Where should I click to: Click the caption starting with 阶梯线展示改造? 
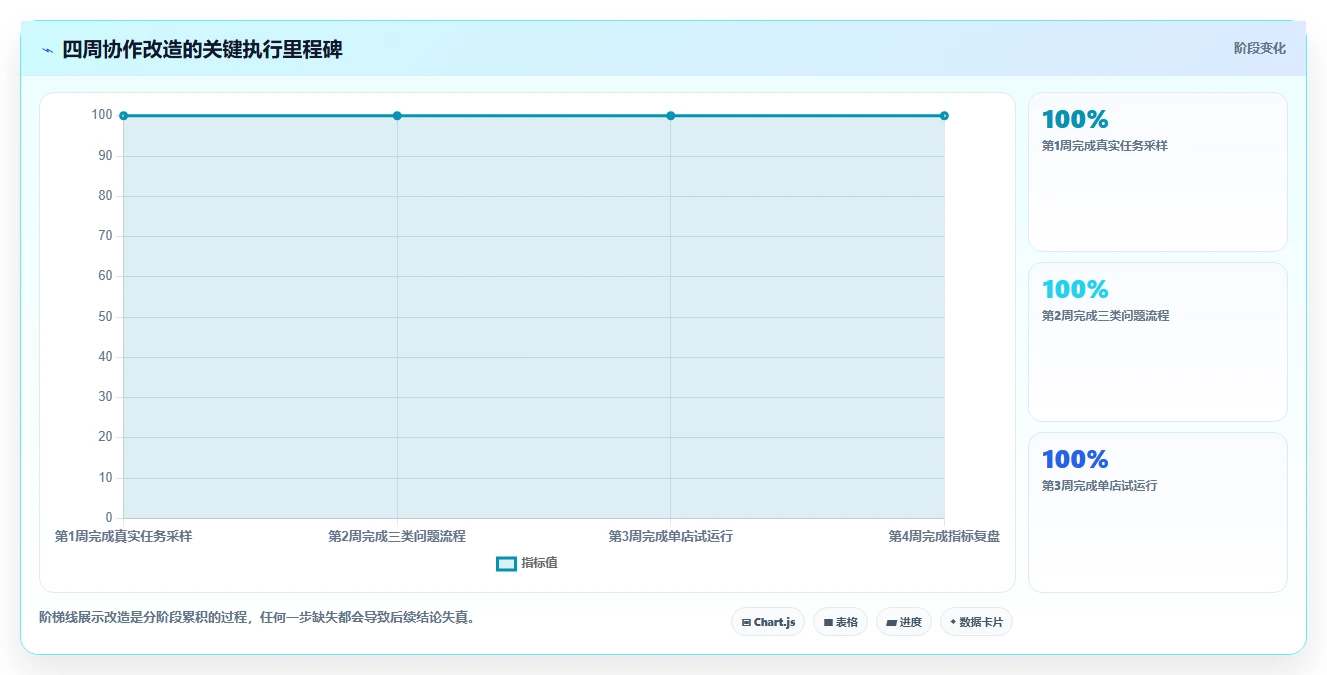click(256, 617)
